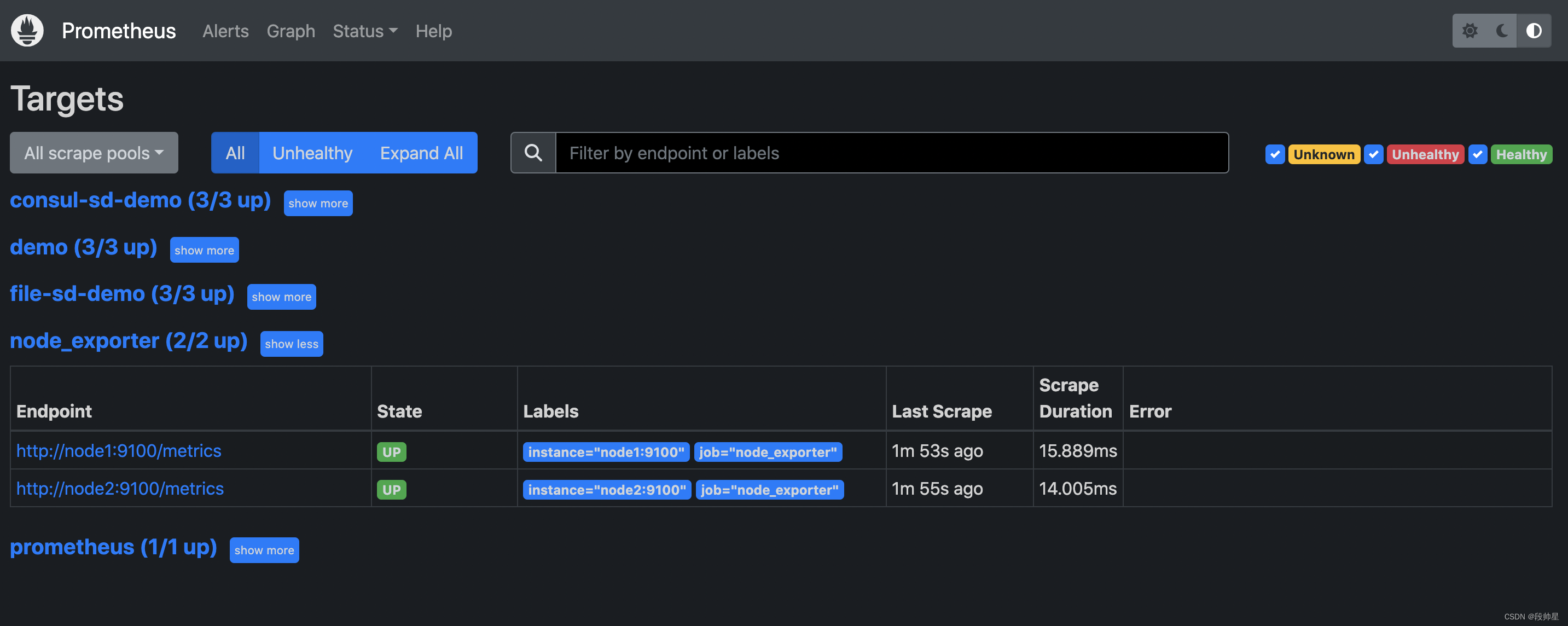Open http://node1:9100/metrics endpoint
Viewport: 1568px width, 626px height.
point(119,451)
